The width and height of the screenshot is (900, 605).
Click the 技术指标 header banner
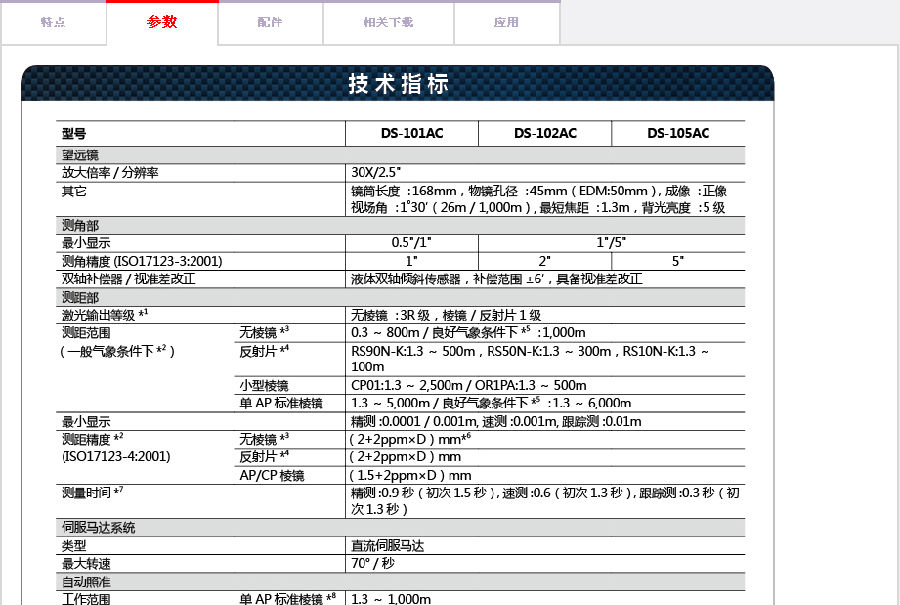[398, 84]
